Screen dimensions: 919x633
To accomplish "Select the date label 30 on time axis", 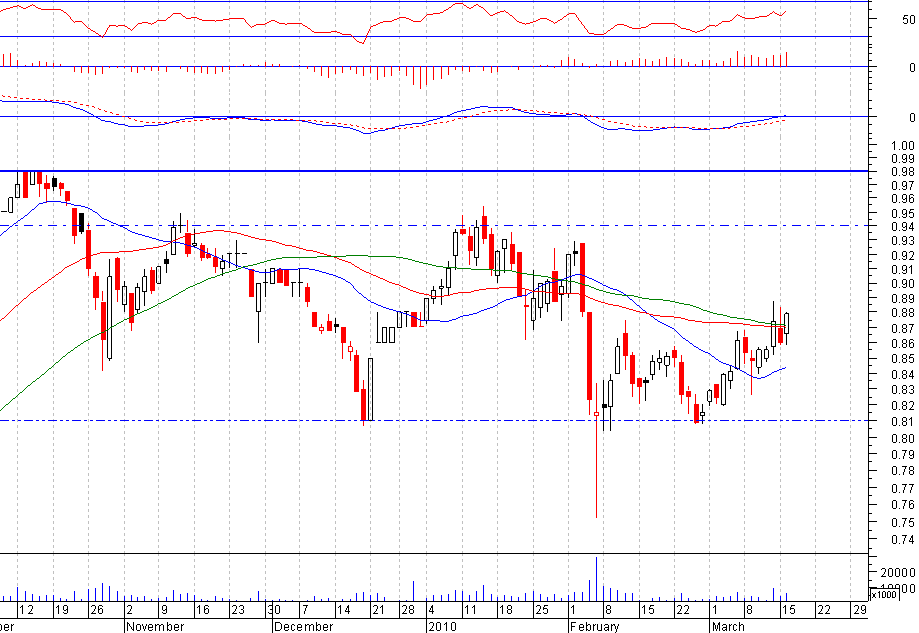I will 274,610.
